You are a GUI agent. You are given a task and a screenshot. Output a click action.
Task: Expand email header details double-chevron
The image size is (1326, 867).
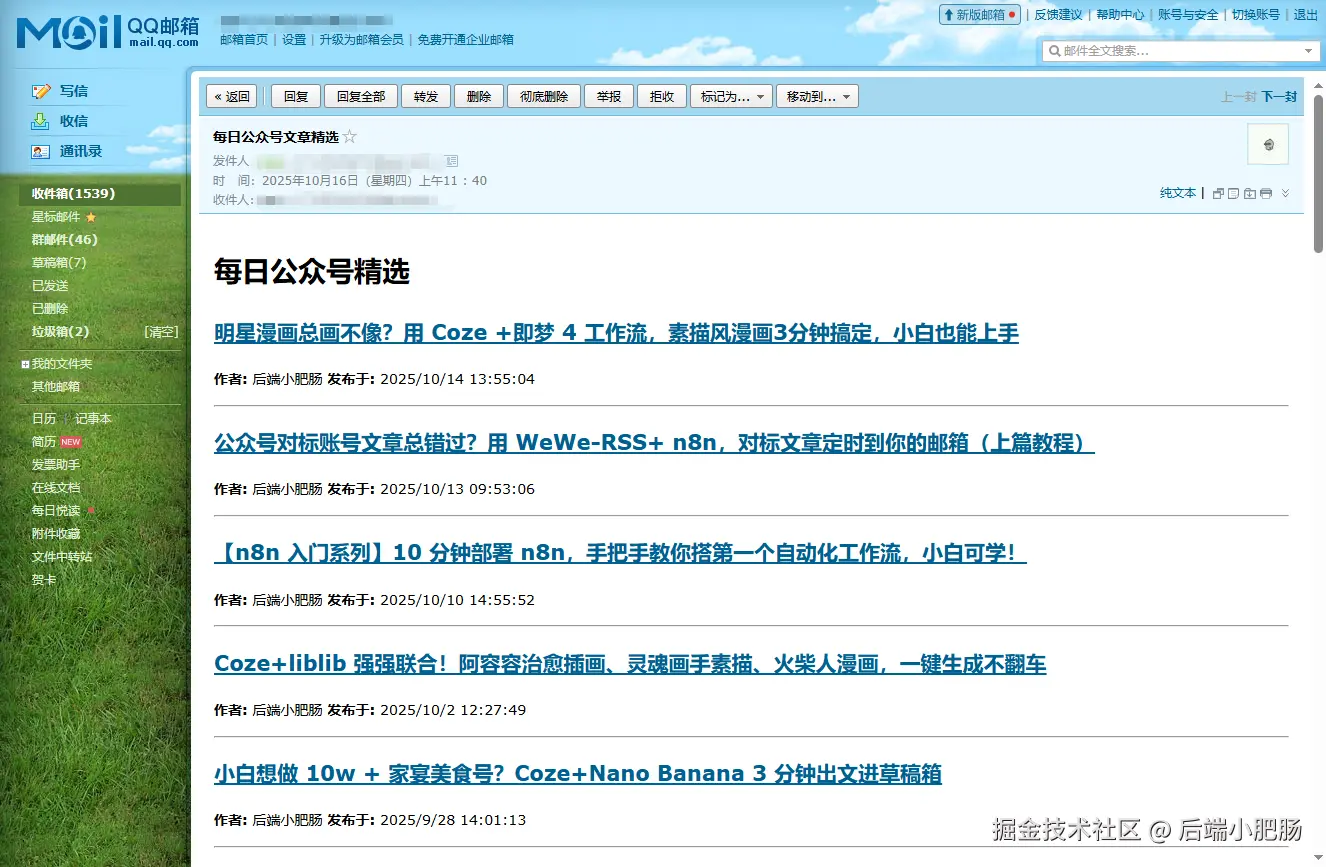click(1286, 193)
